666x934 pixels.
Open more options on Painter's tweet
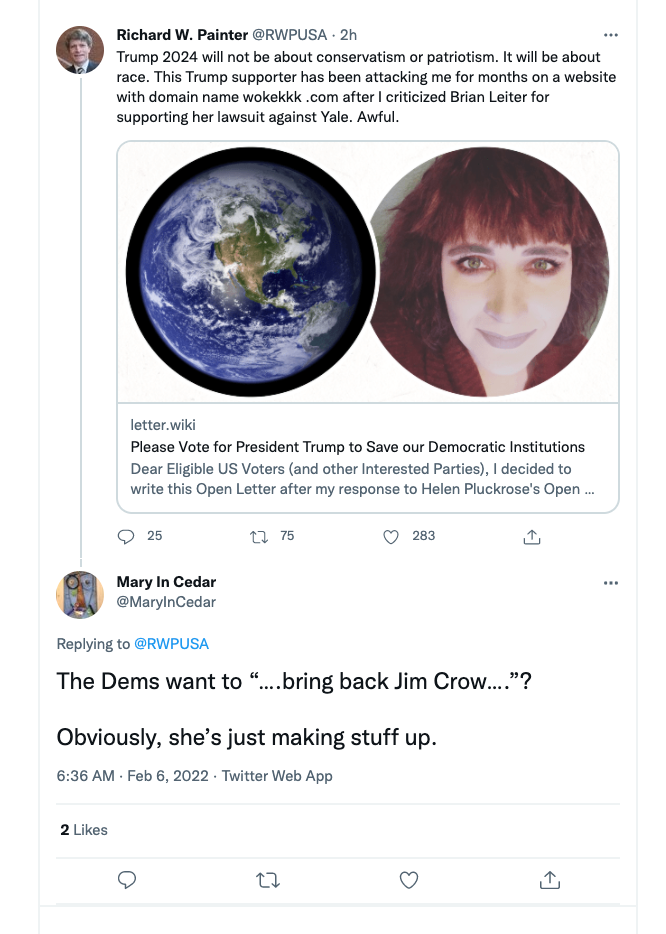pyautogui.click(x=610, y=34)
